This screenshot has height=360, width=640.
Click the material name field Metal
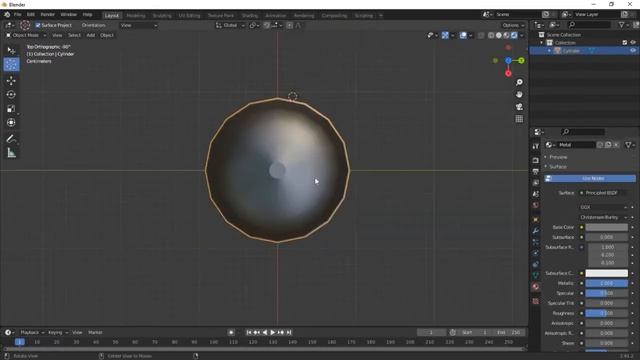(x=576, y=145)
